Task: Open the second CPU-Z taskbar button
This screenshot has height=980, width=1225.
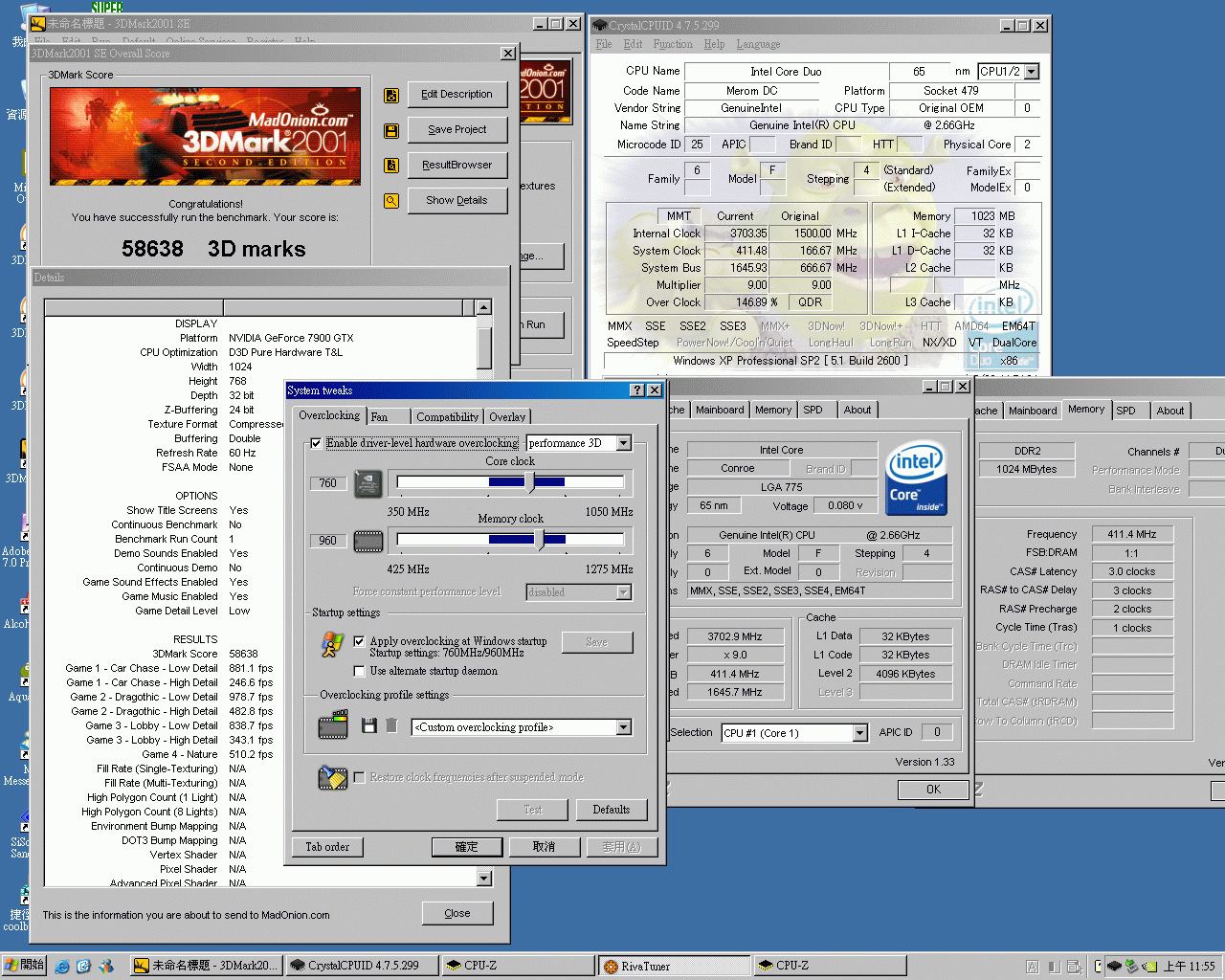Action: [829, 966]
